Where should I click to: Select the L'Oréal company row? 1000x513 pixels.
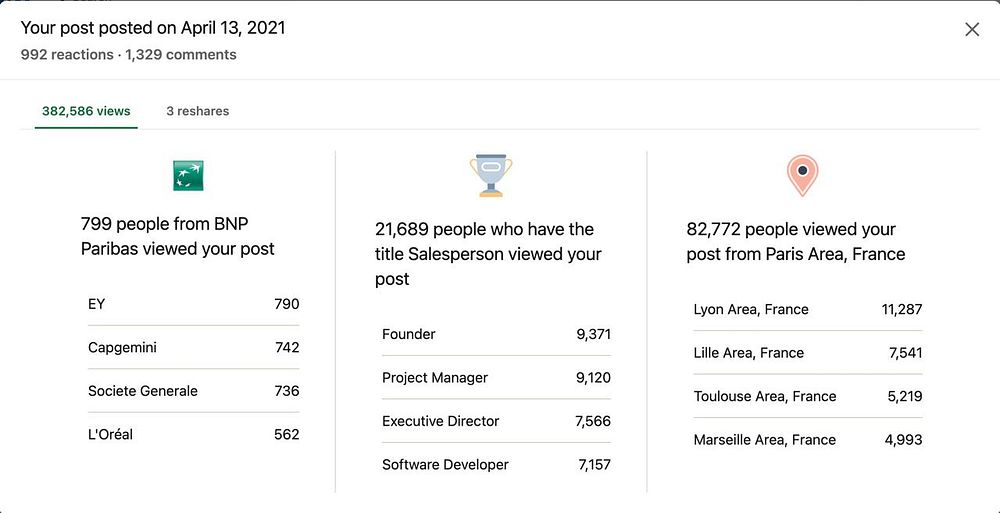(193, 435)
